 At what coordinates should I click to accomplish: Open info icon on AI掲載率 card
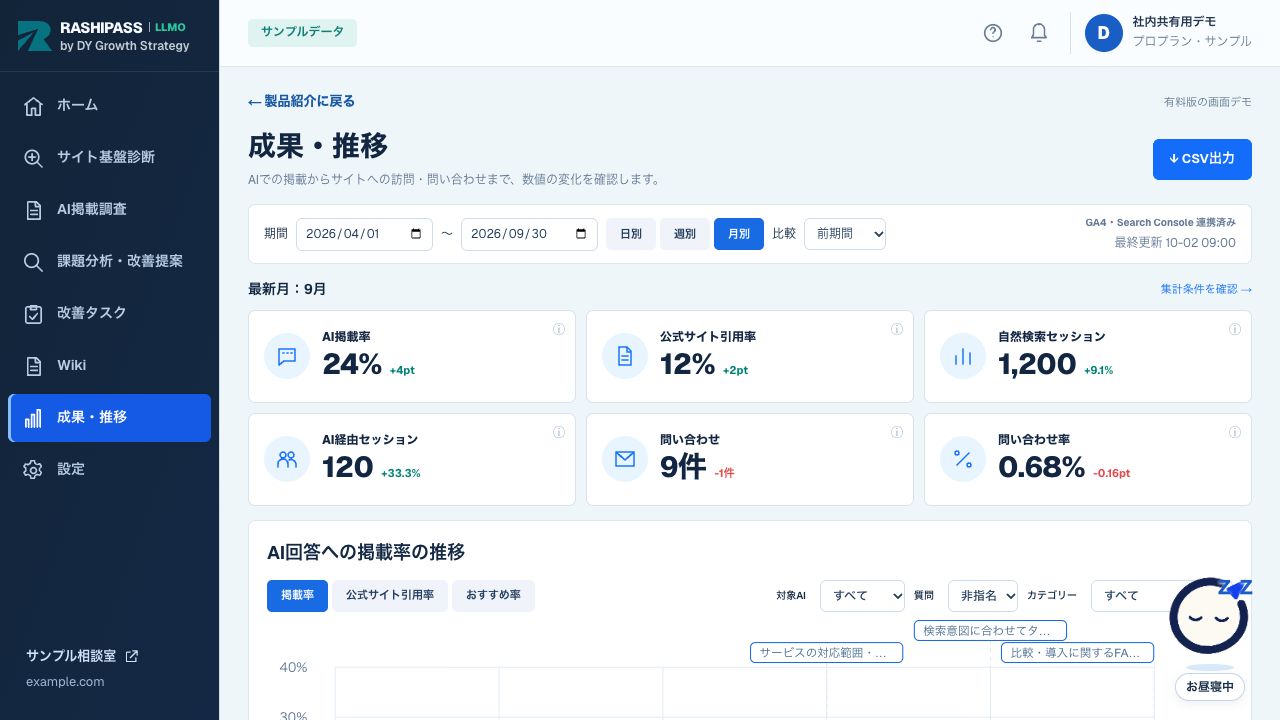tap(559, 329)
